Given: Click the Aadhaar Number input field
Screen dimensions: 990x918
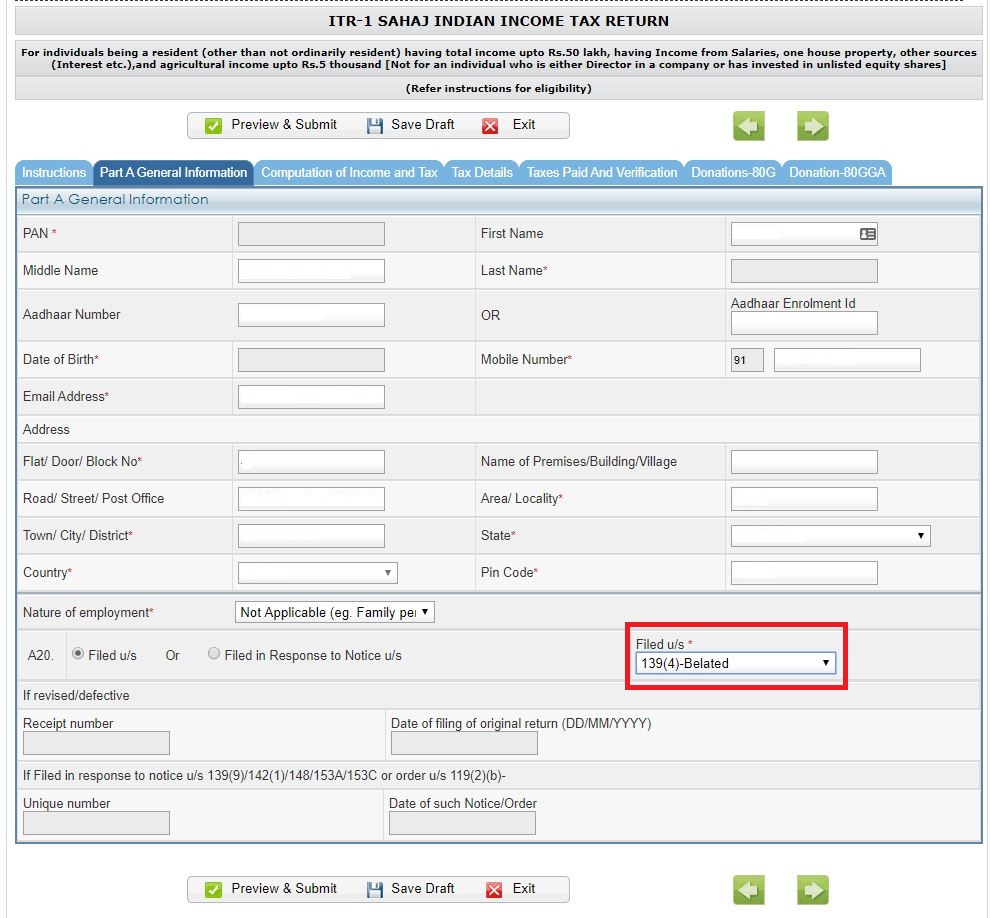Looking at the screenshot, I should click(x=310, y=314).
